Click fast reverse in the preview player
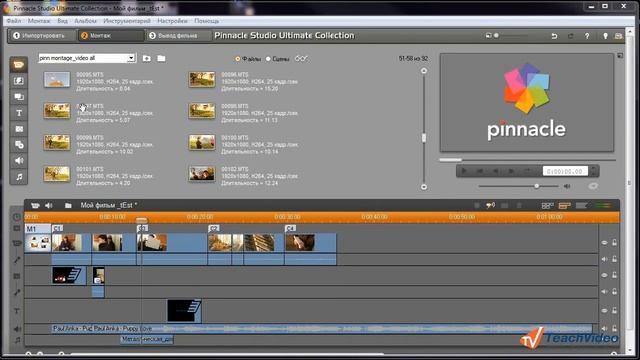 pos(496,171)
